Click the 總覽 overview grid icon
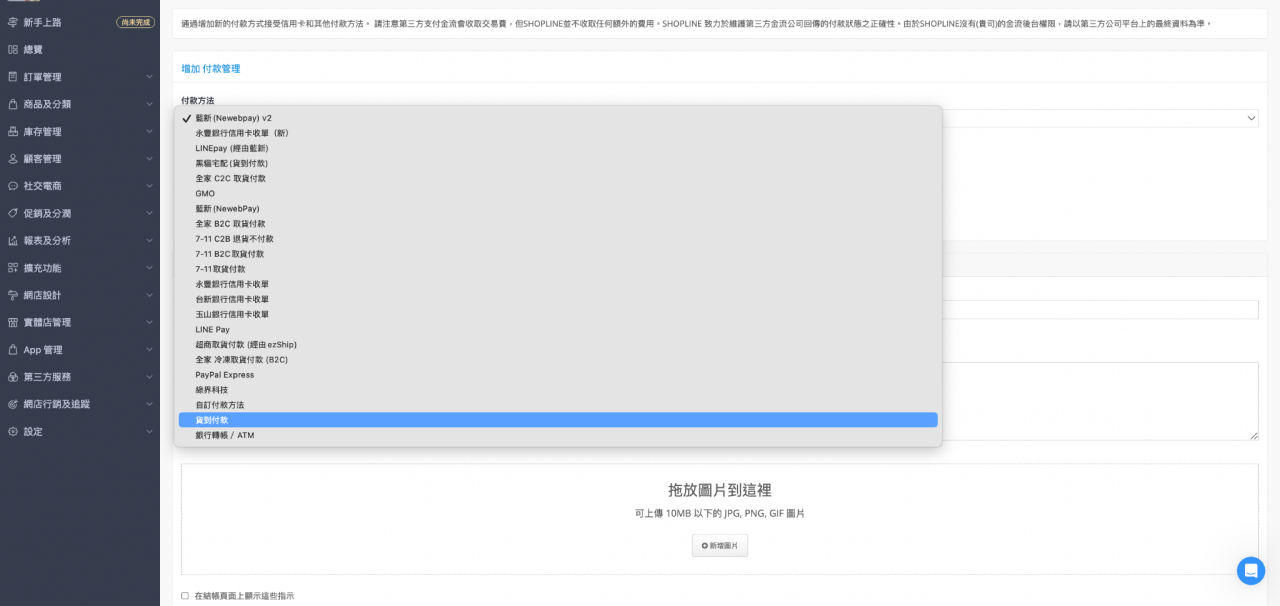This screenshot has width=1280, height=606. click(x=12, y=49)
